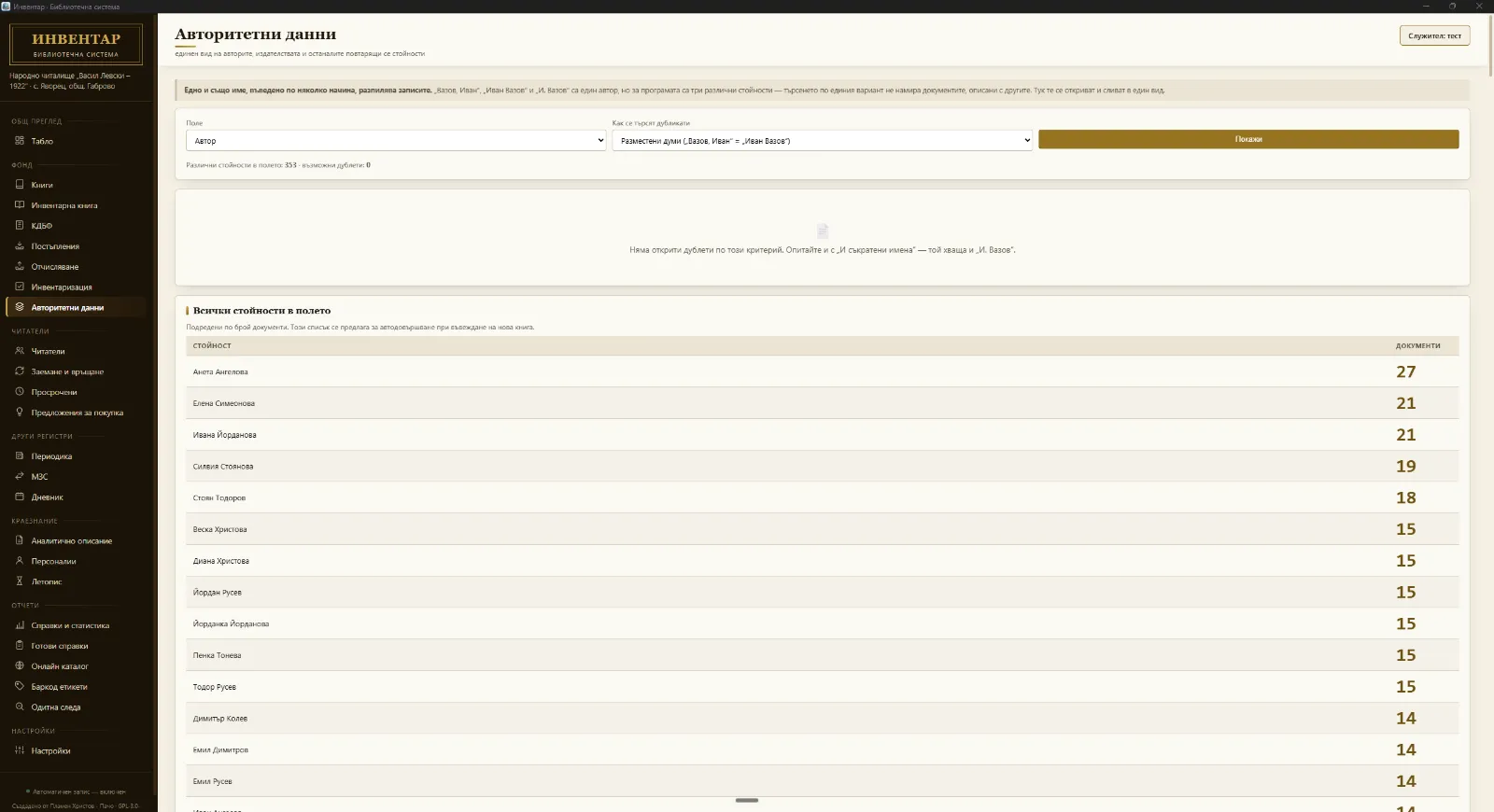Open Одитна следа search icon

click(x=20, y=707)
